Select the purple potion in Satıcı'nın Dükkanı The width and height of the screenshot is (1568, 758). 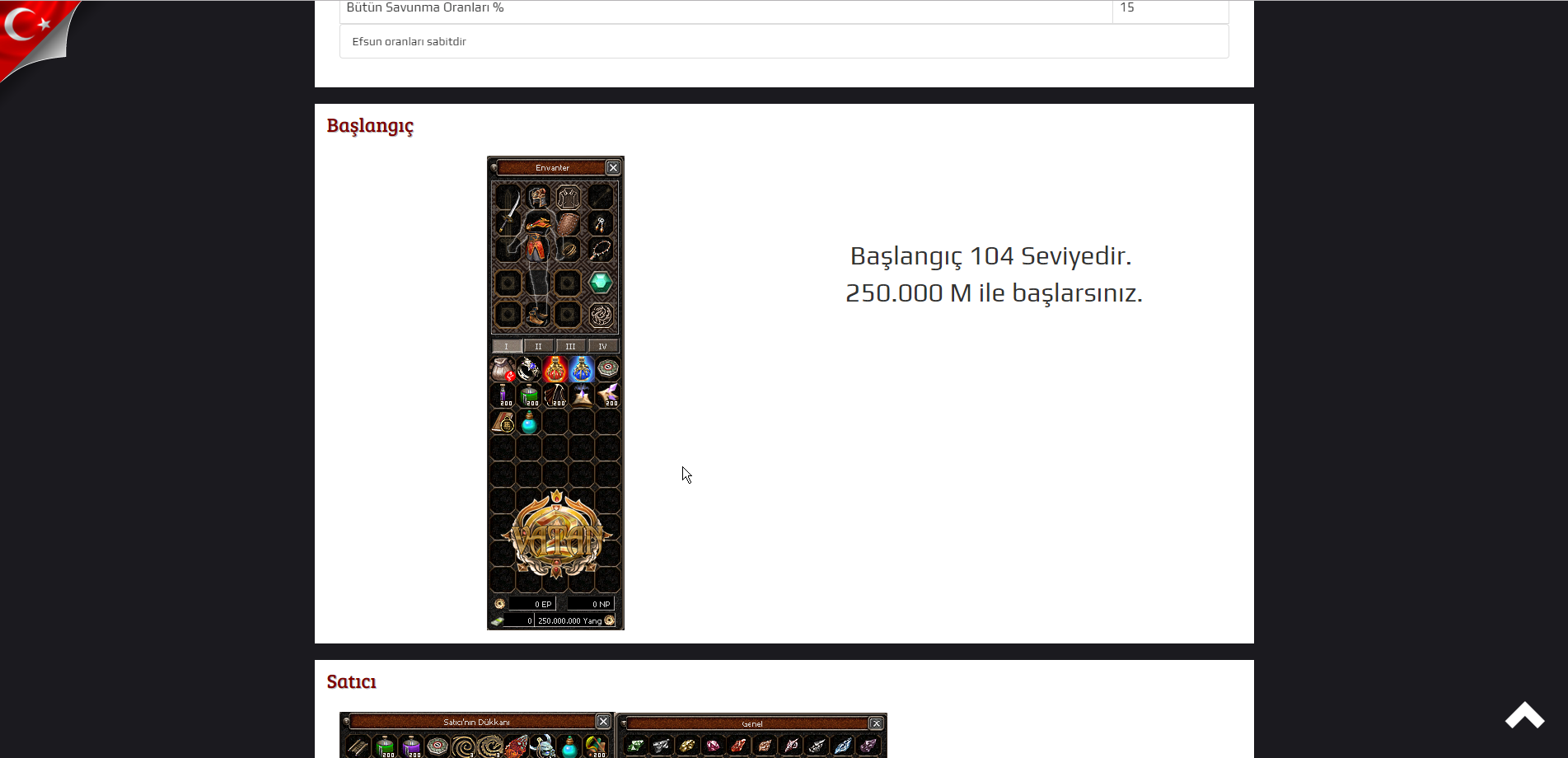[x=411, y=747]
